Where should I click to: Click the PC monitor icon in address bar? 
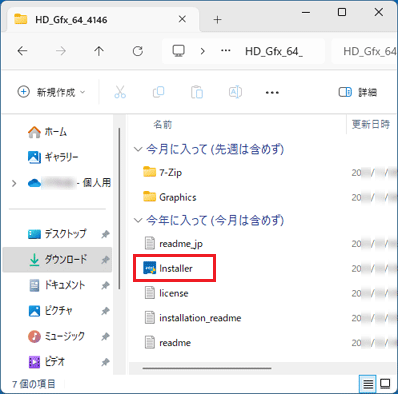[x=179, y=51]
